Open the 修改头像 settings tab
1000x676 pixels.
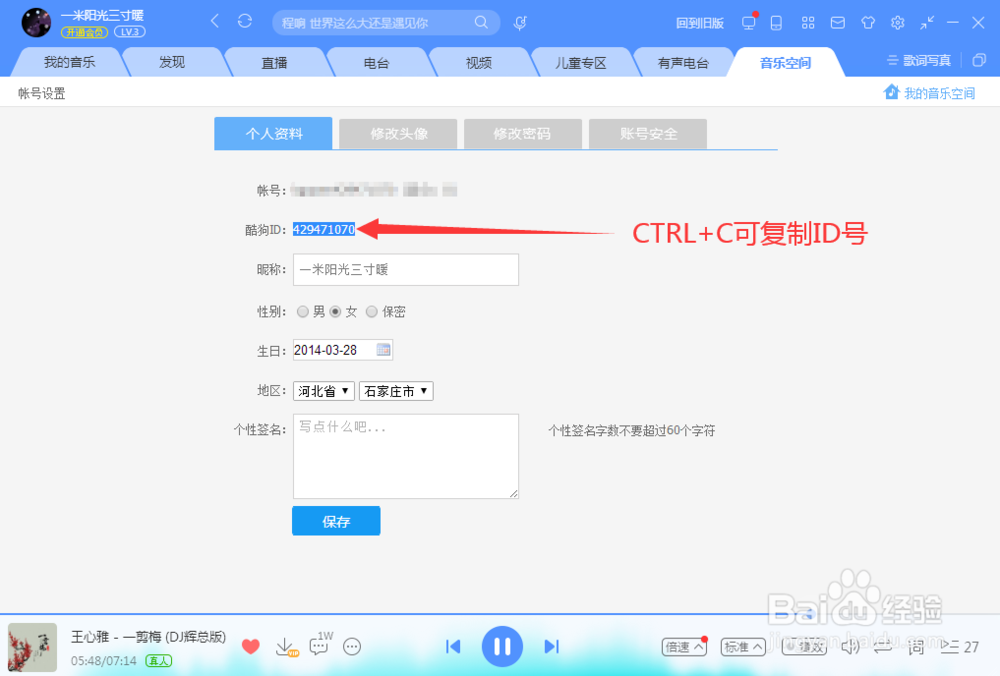point(399,133)
